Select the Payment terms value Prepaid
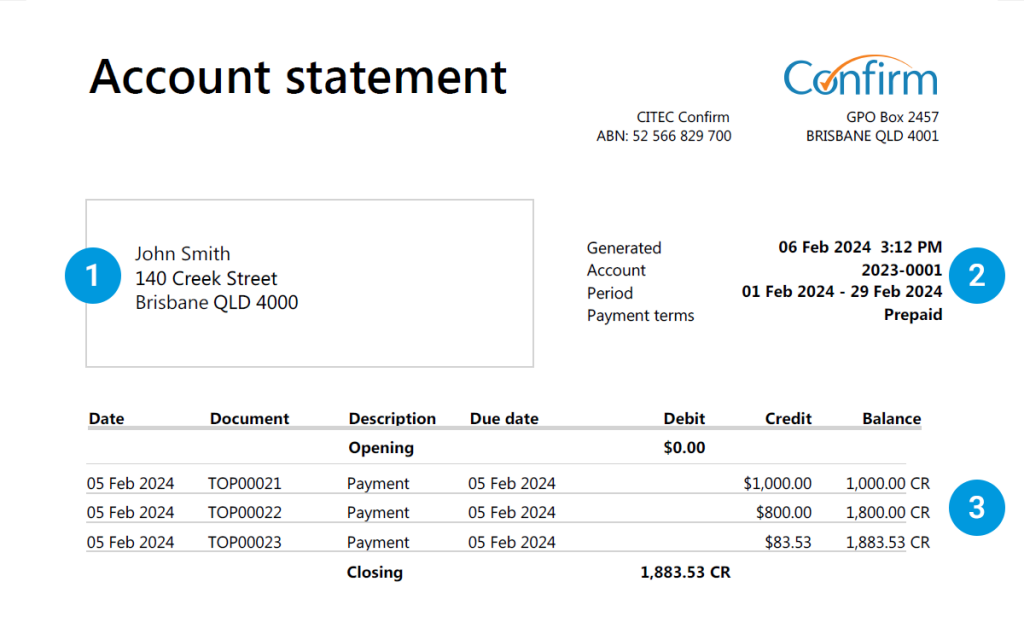 tap(913, 314)
